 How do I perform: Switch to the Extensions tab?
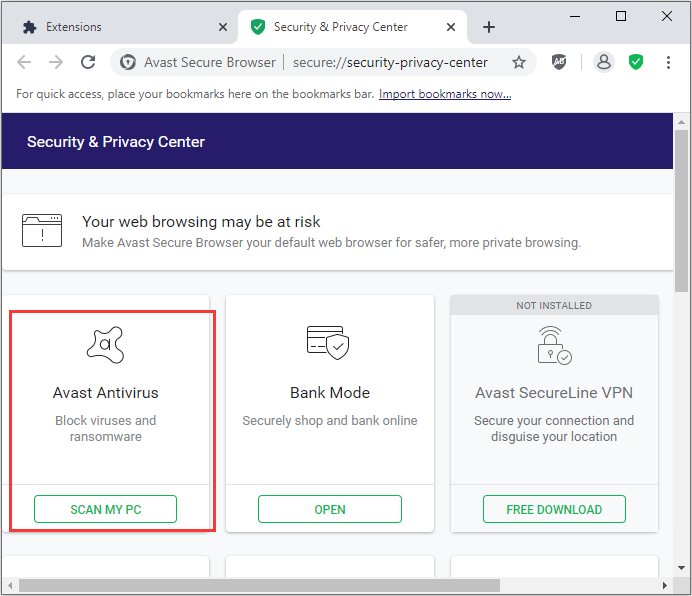pyautogui.click(x=119, y=27)
